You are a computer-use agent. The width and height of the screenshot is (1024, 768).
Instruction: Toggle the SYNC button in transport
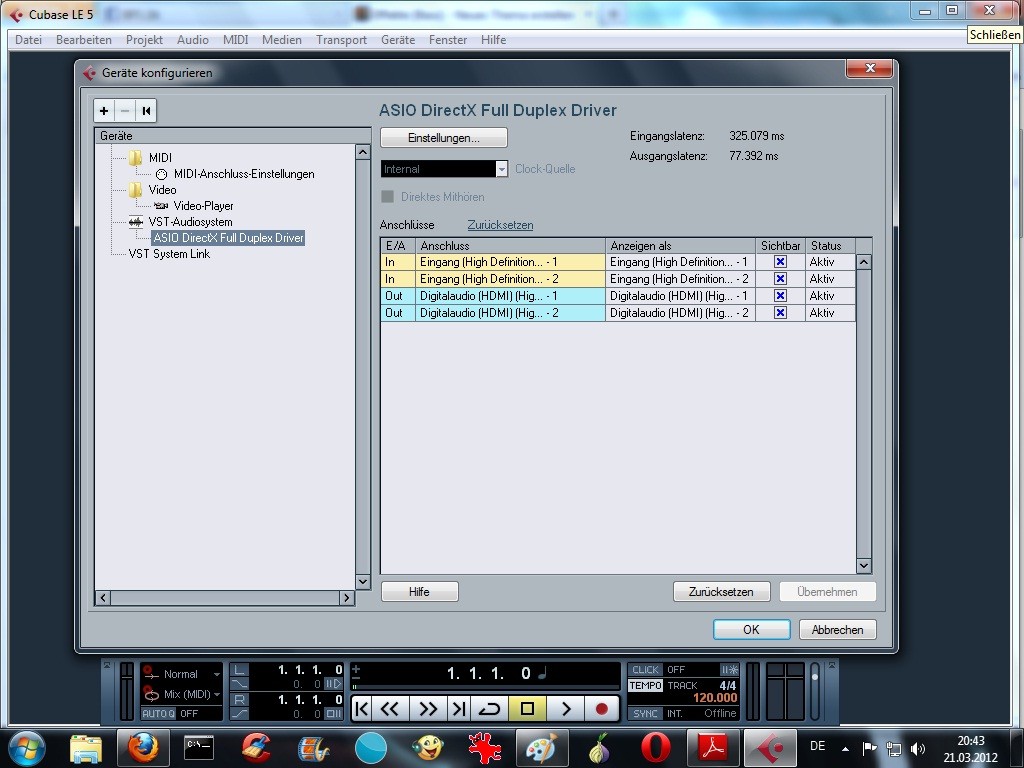(645, 714)
